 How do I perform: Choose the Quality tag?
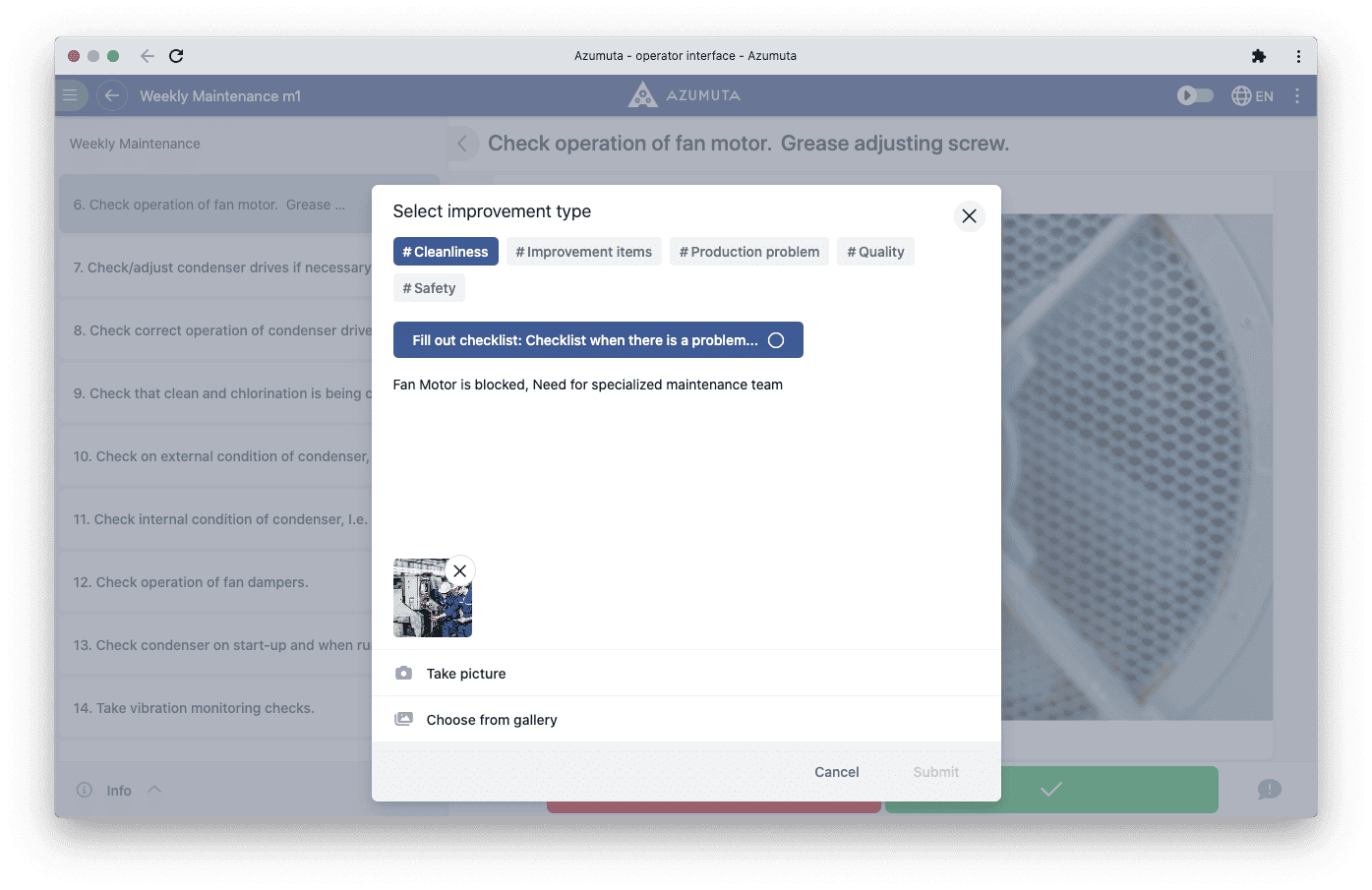875,252
